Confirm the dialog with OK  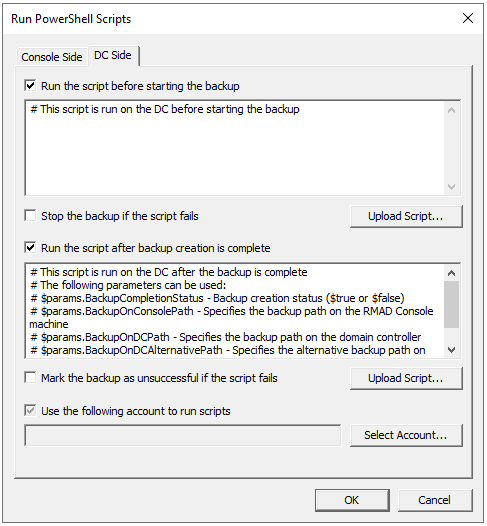352,500
